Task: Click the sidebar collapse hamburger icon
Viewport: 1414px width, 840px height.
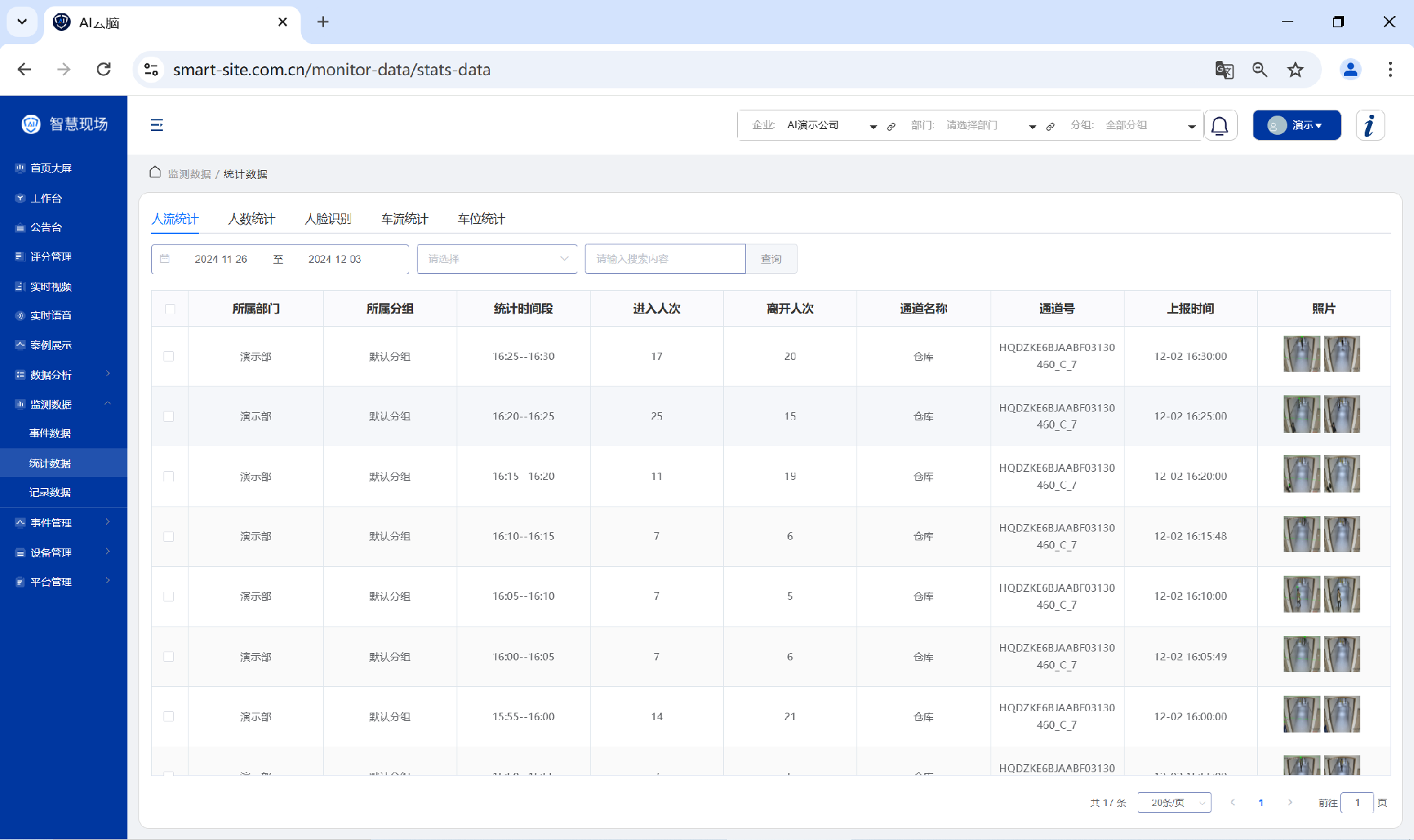Action: [x=156, y=125]
